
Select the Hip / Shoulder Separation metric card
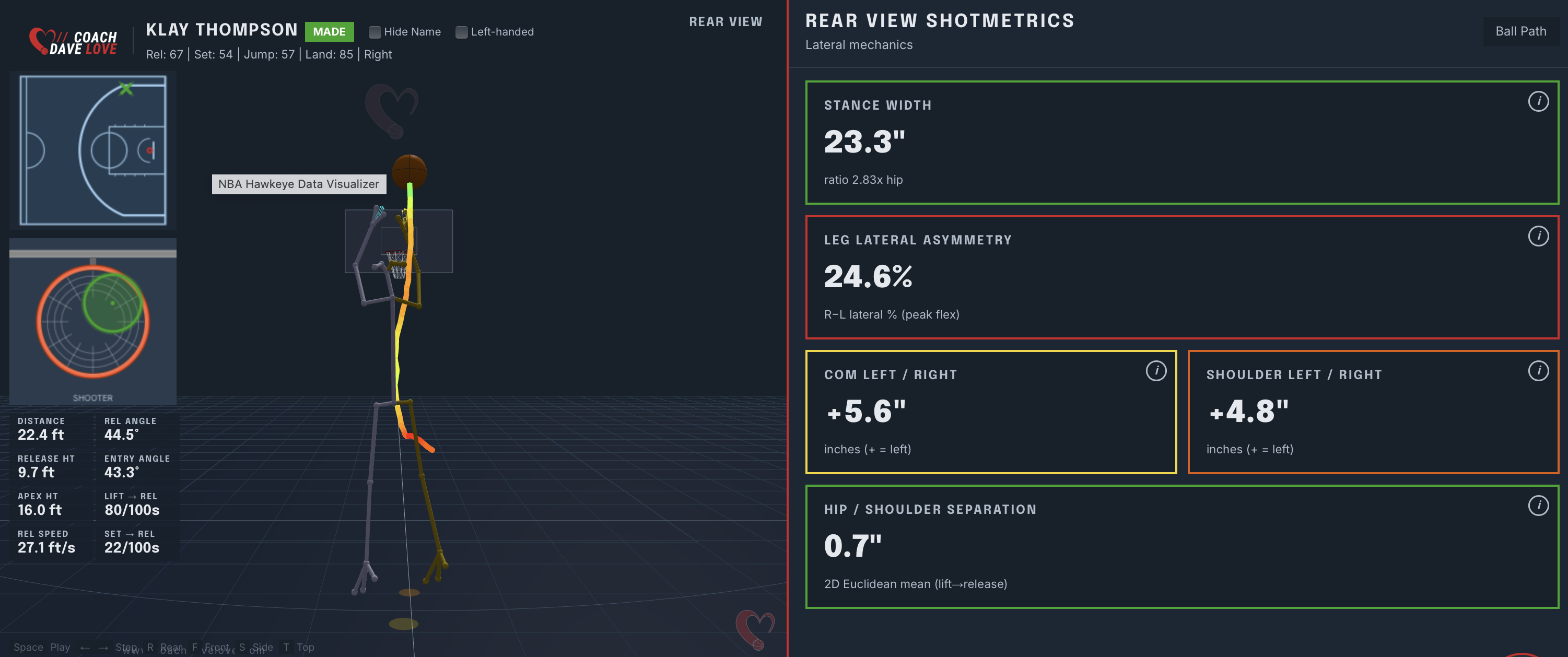point(1181,546)
